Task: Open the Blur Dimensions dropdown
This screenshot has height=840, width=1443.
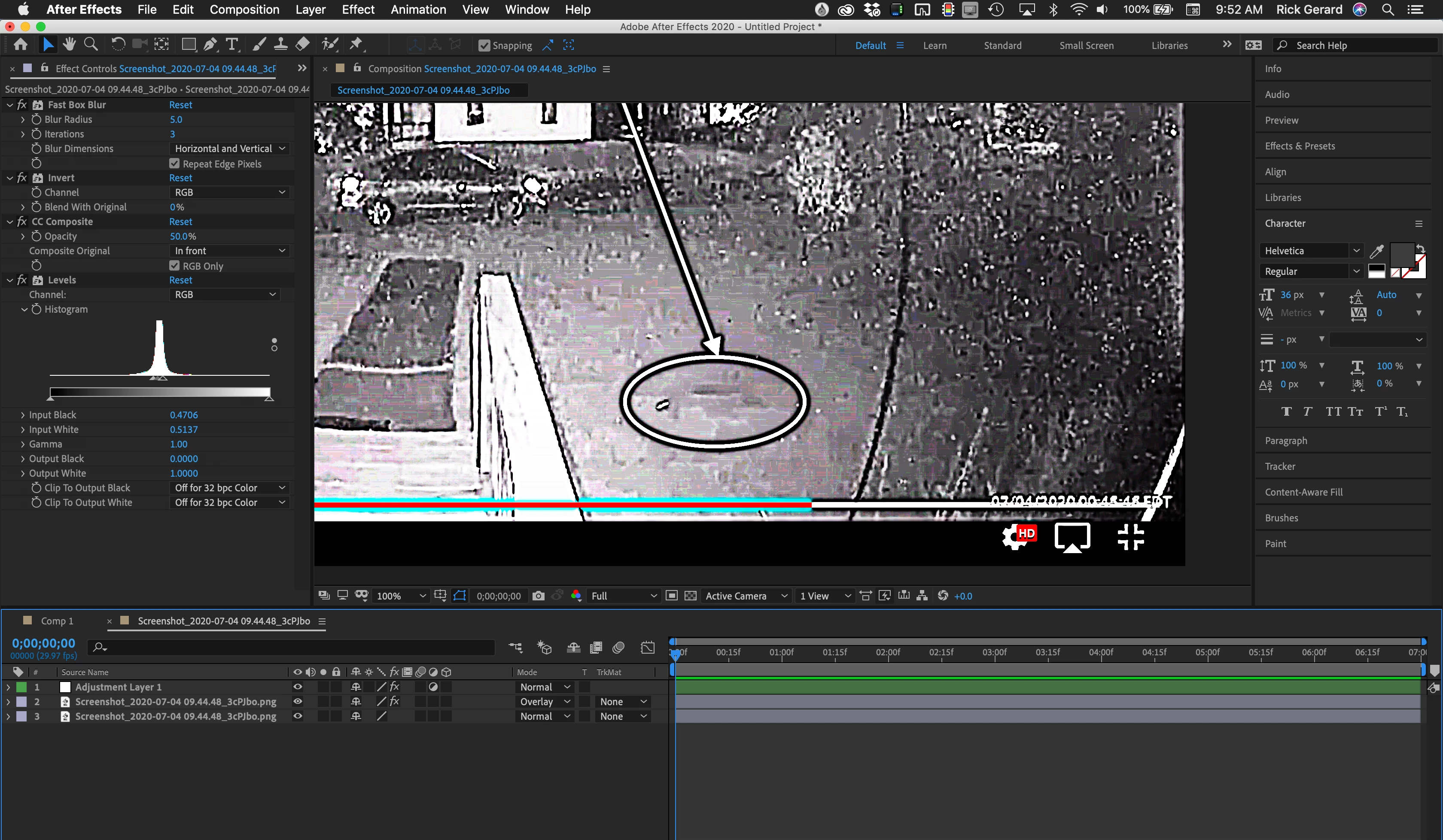Action: click(229, 148)
